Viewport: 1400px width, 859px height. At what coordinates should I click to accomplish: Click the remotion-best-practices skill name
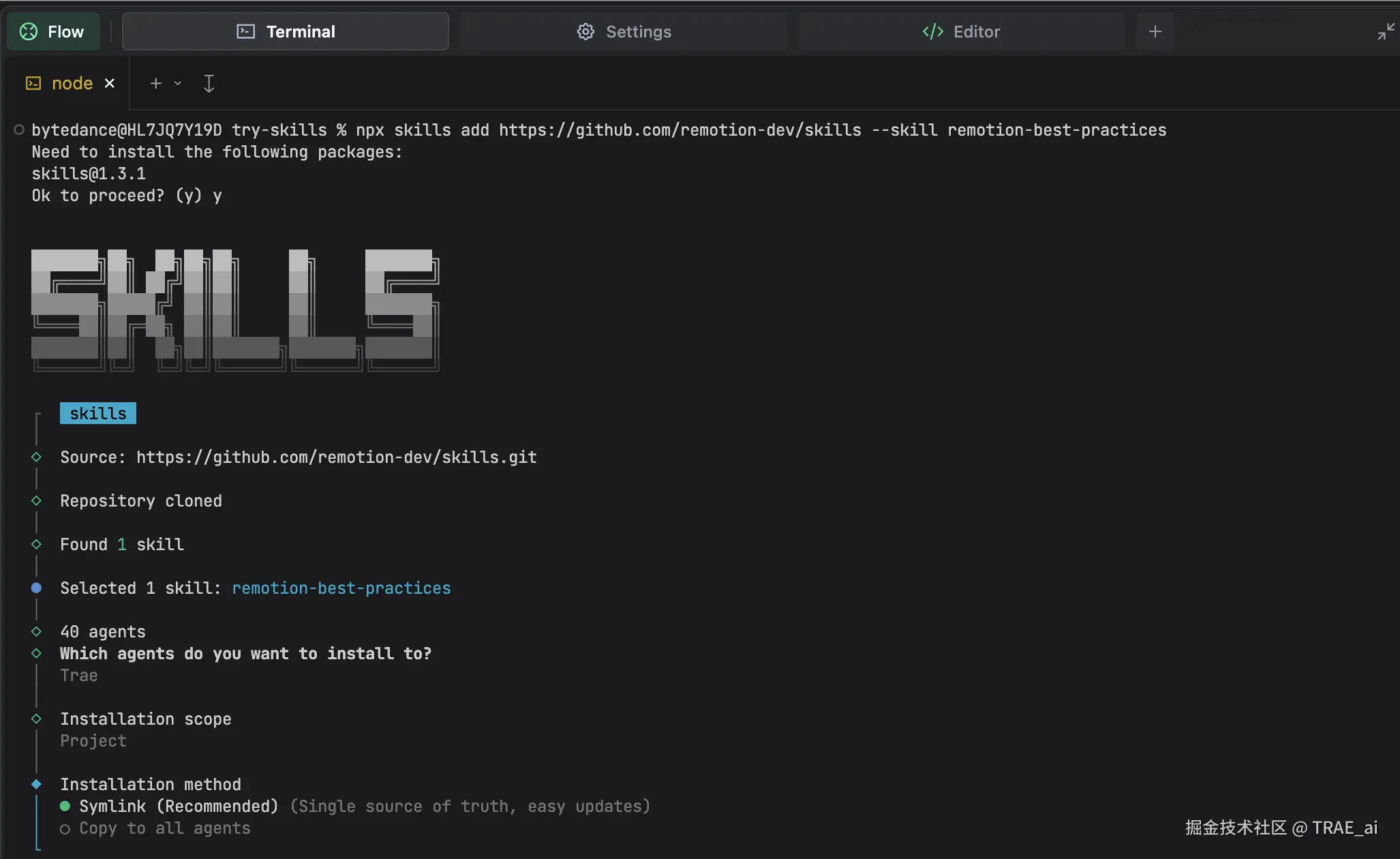(x=341, y=588)
